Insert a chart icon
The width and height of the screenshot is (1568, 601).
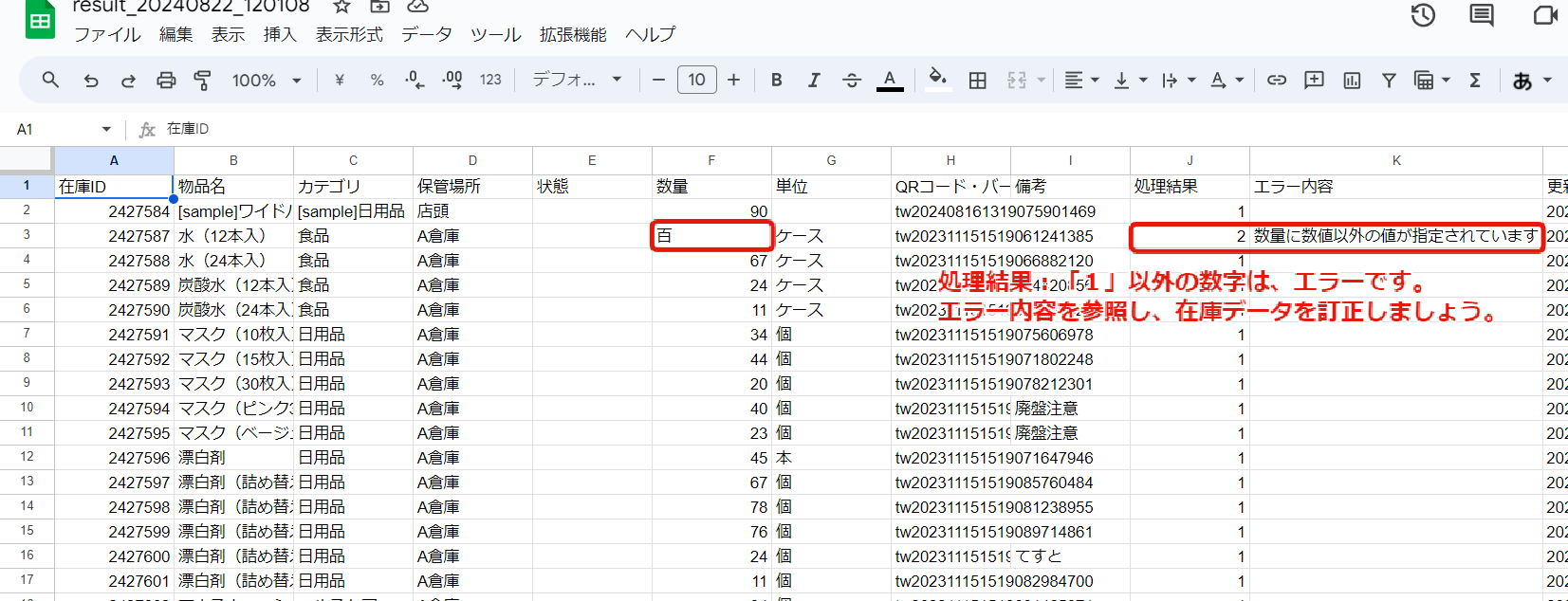point(1352,81)
